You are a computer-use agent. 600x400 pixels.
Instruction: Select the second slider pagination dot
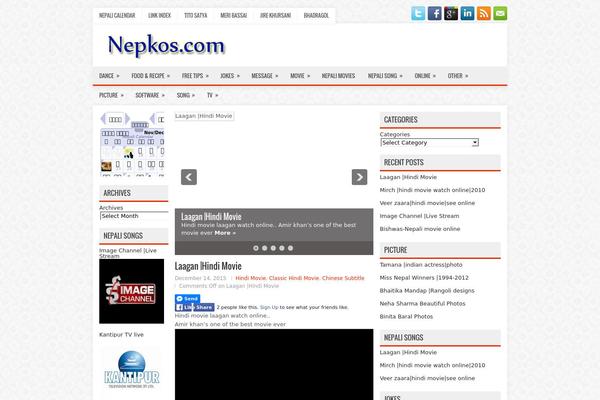pyautogui.click(x=264, y=248)
